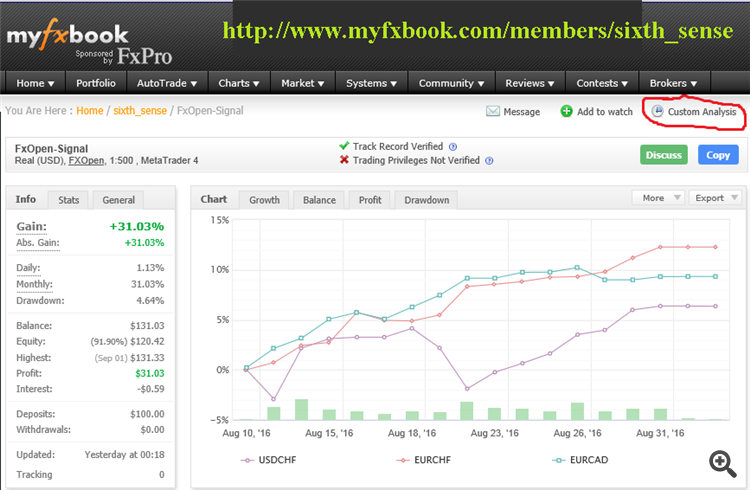
Task: Click the Home breadcrumb link
Action: pos(89,111)
